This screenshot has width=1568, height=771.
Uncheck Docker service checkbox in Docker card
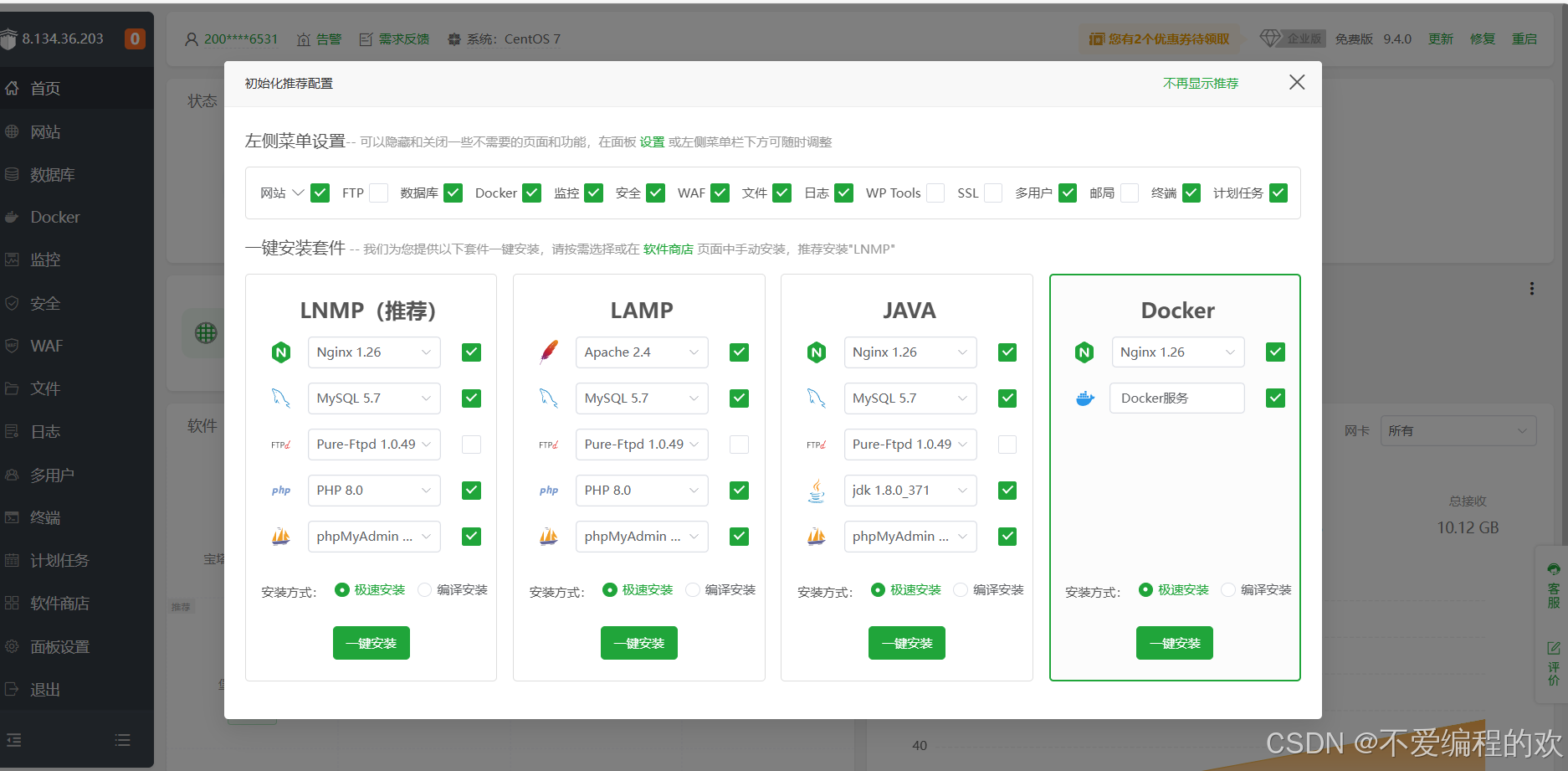point(1276,398)
